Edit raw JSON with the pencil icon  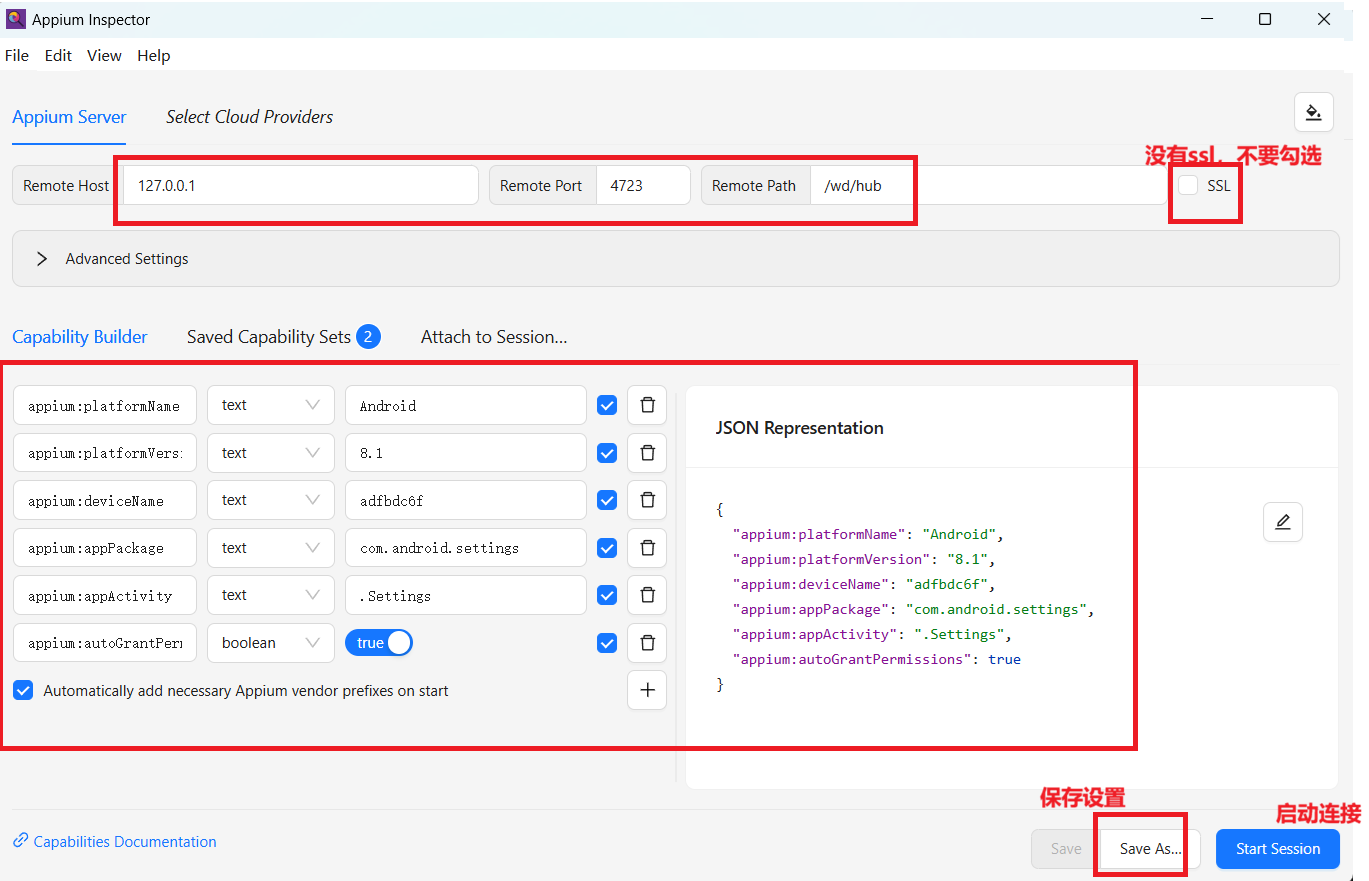point(1283,521)
